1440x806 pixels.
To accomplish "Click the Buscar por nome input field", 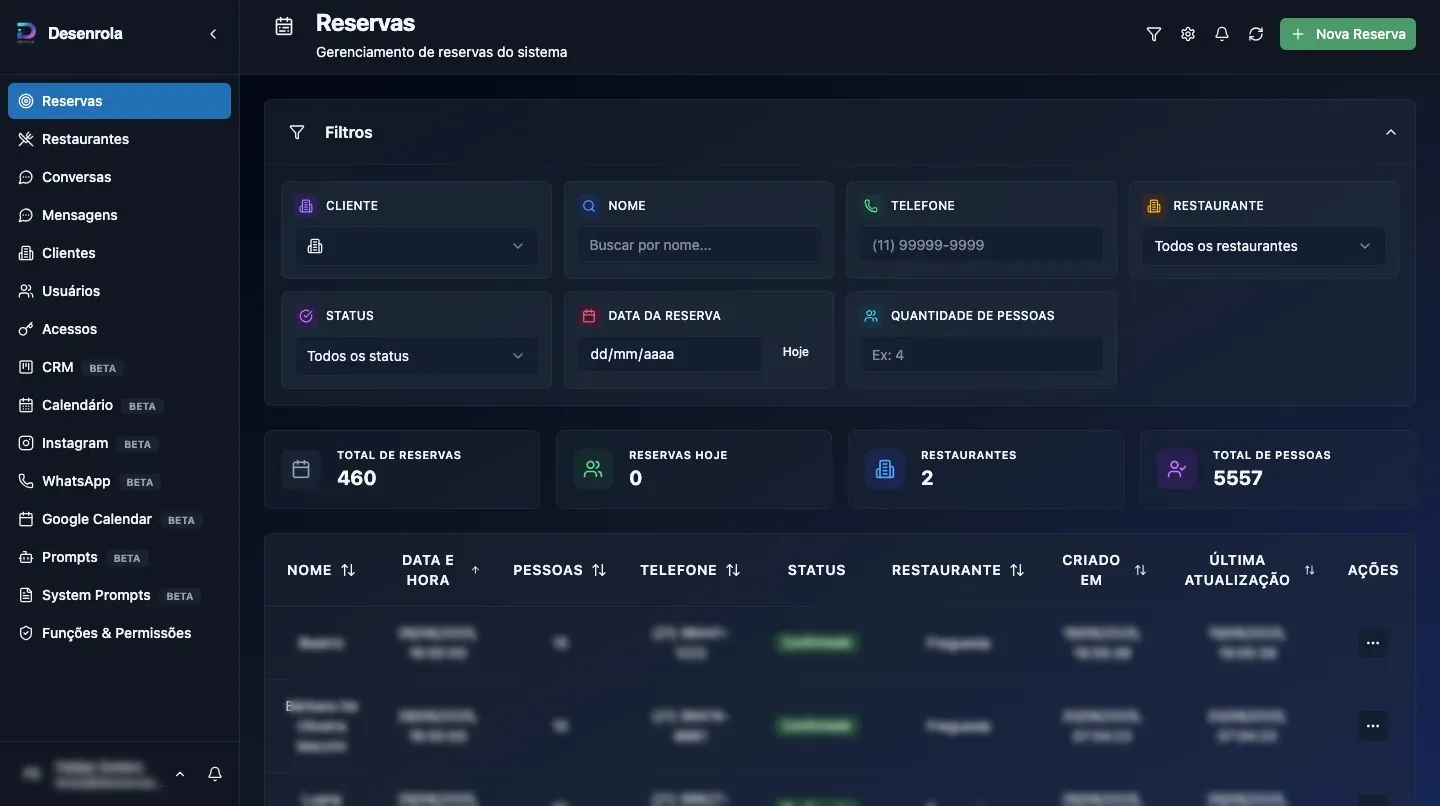I will click(698, 245).
